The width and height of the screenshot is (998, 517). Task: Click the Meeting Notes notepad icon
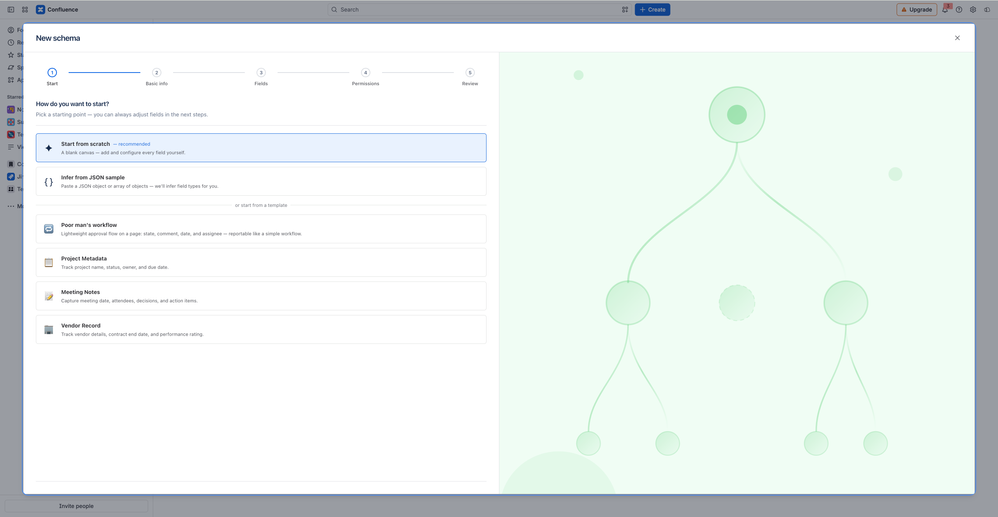pos(48,296)
